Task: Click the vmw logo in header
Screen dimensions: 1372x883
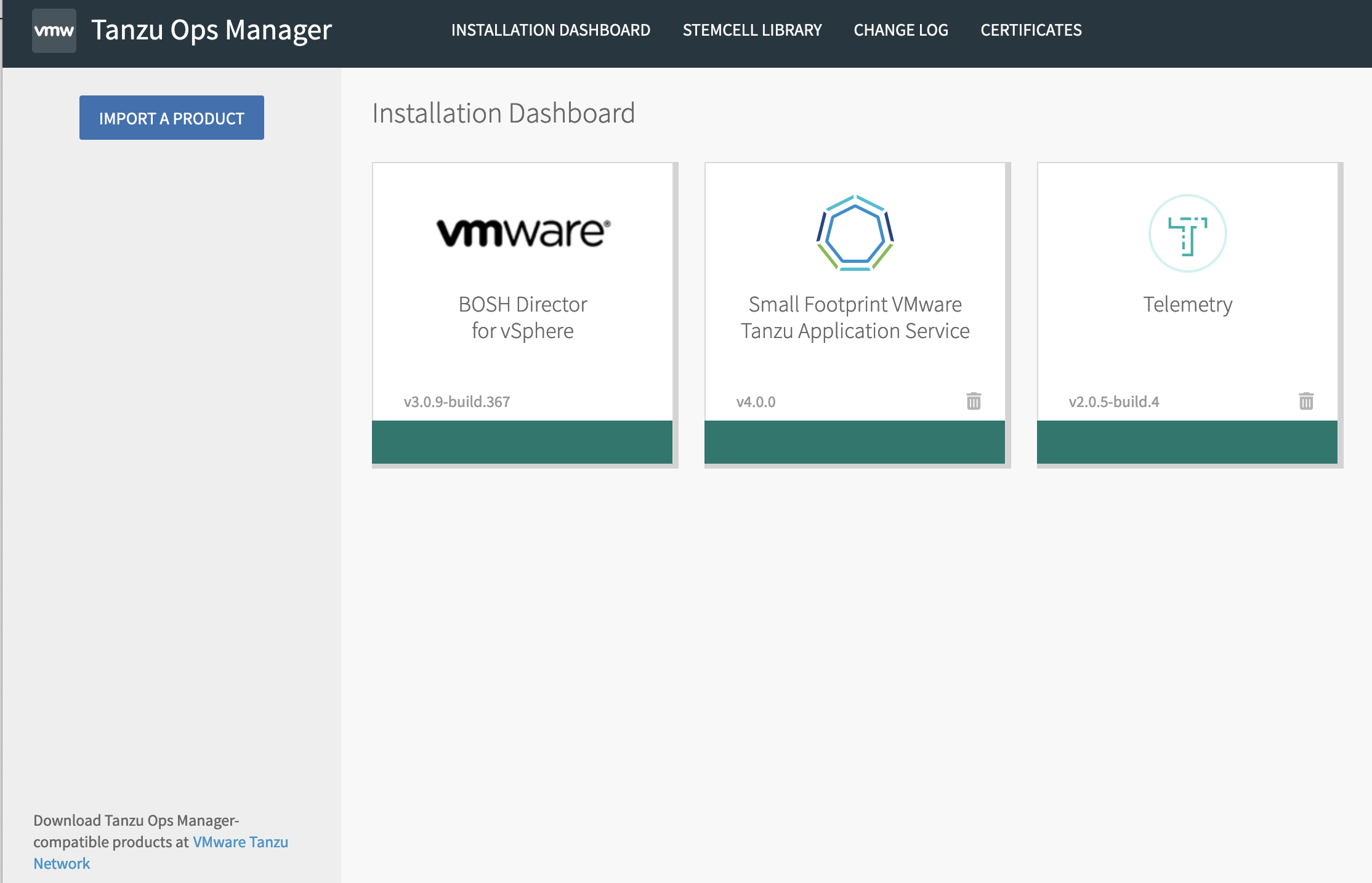Action: (54, 31)
